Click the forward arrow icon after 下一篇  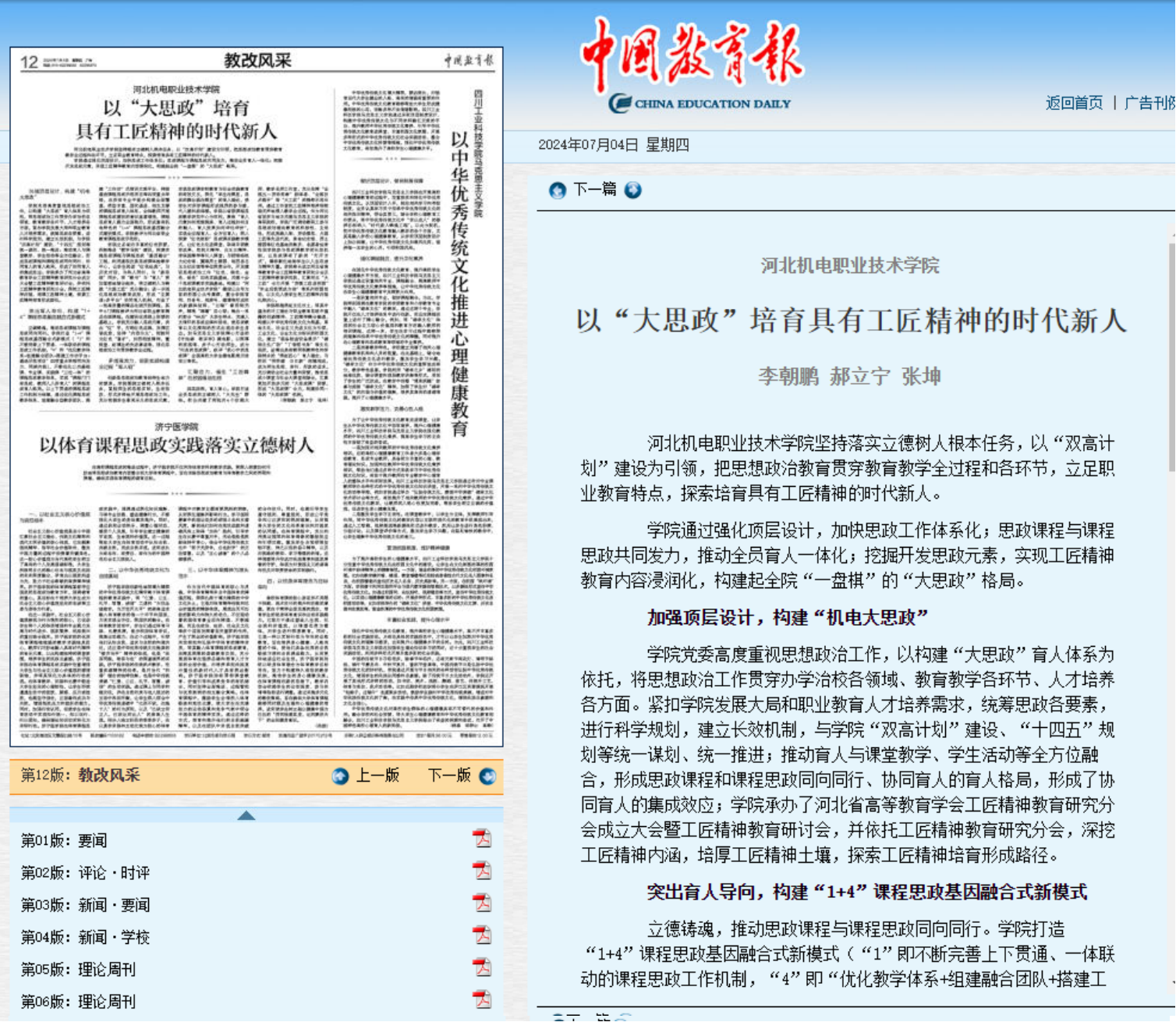click(633, 190)
